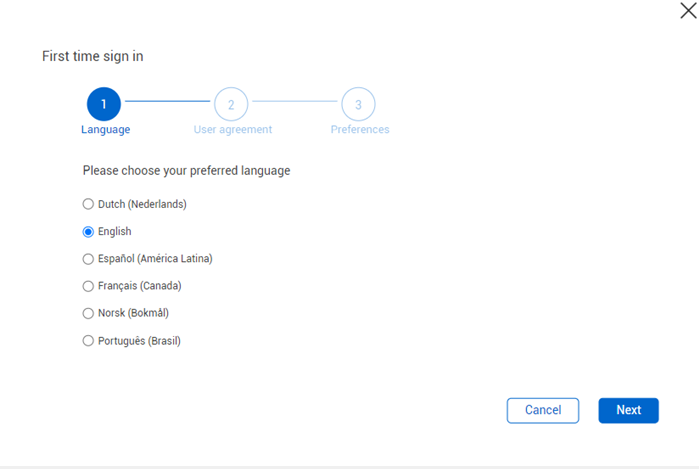
Task: Pick the Norsk (Bokmål) radio button
Action: 88,313
